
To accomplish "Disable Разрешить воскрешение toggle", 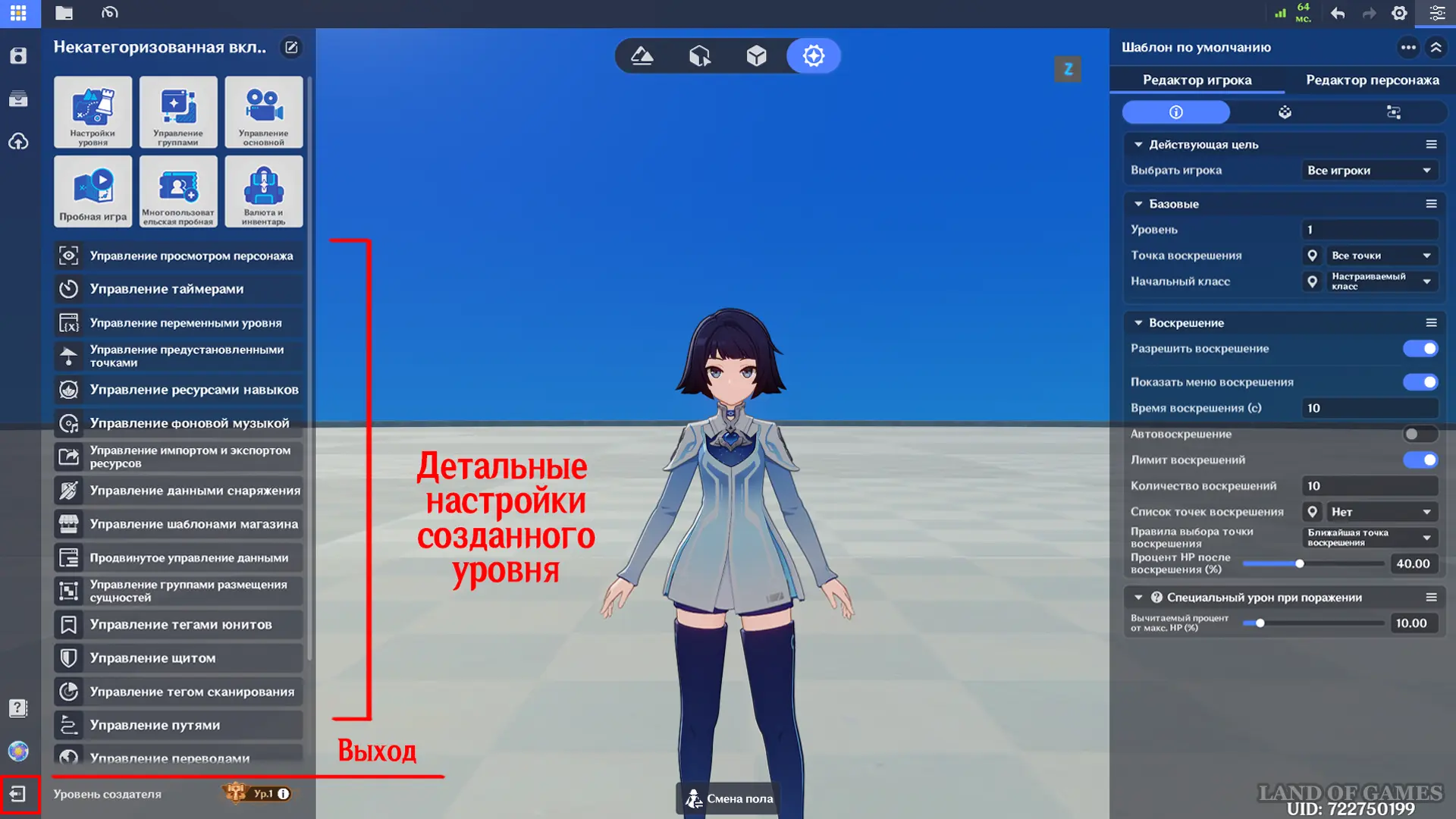I will 1420,349.
